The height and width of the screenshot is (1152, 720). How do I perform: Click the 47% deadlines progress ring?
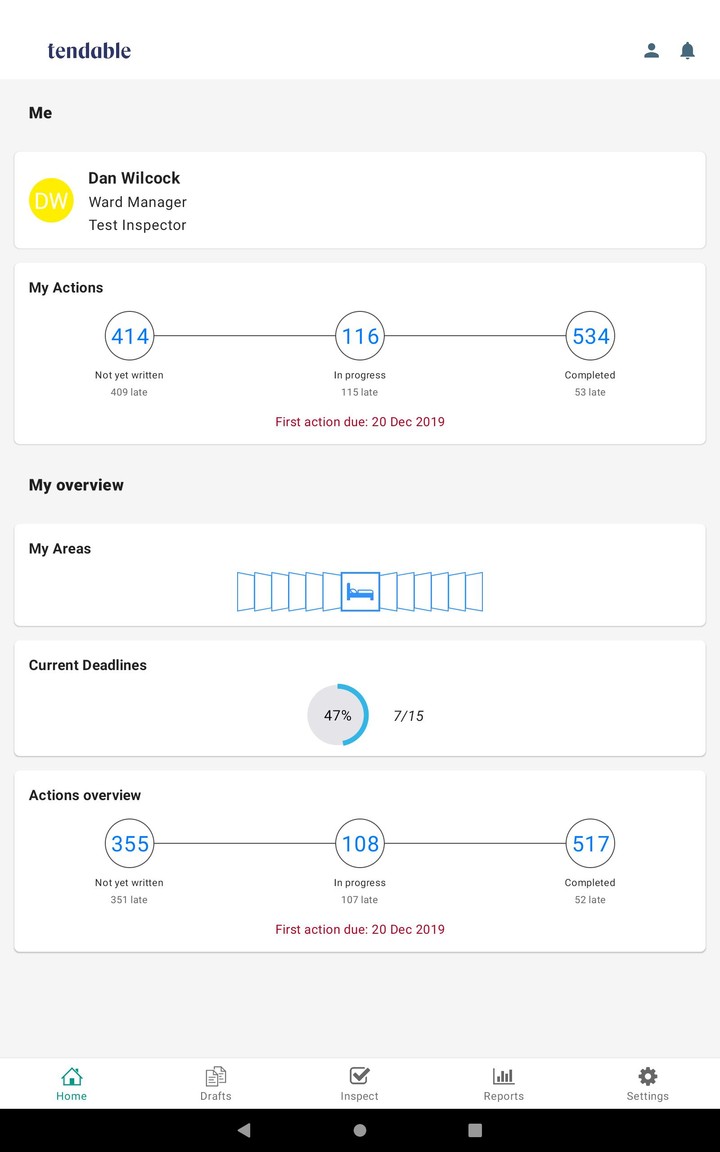[x=337, y=715]
